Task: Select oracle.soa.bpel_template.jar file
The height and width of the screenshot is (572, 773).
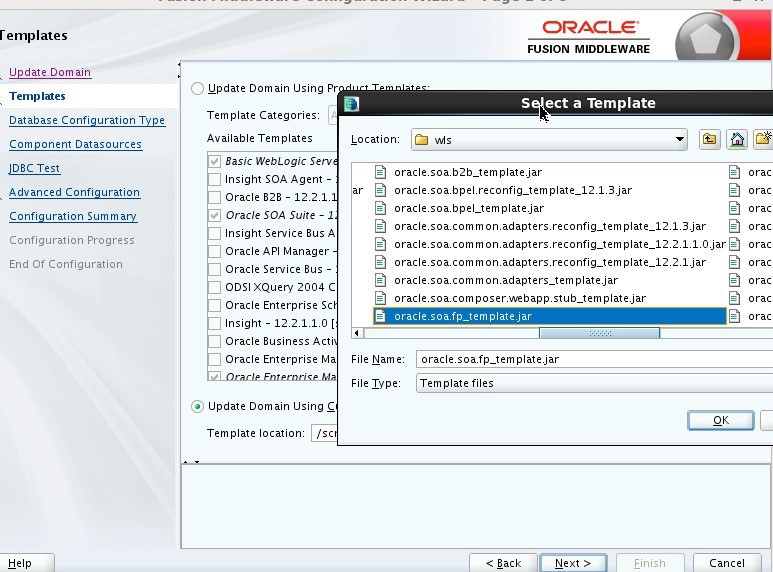Action: click(469, 208)
